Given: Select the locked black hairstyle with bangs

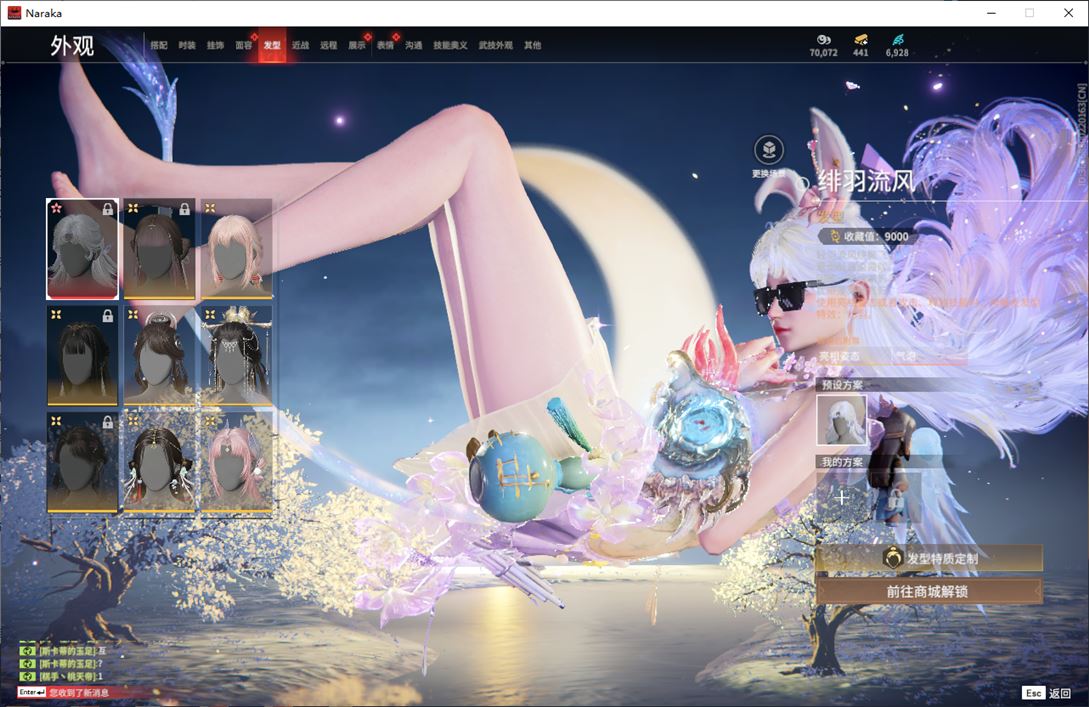Looking at the screenshot, I should tap(83, 356).
